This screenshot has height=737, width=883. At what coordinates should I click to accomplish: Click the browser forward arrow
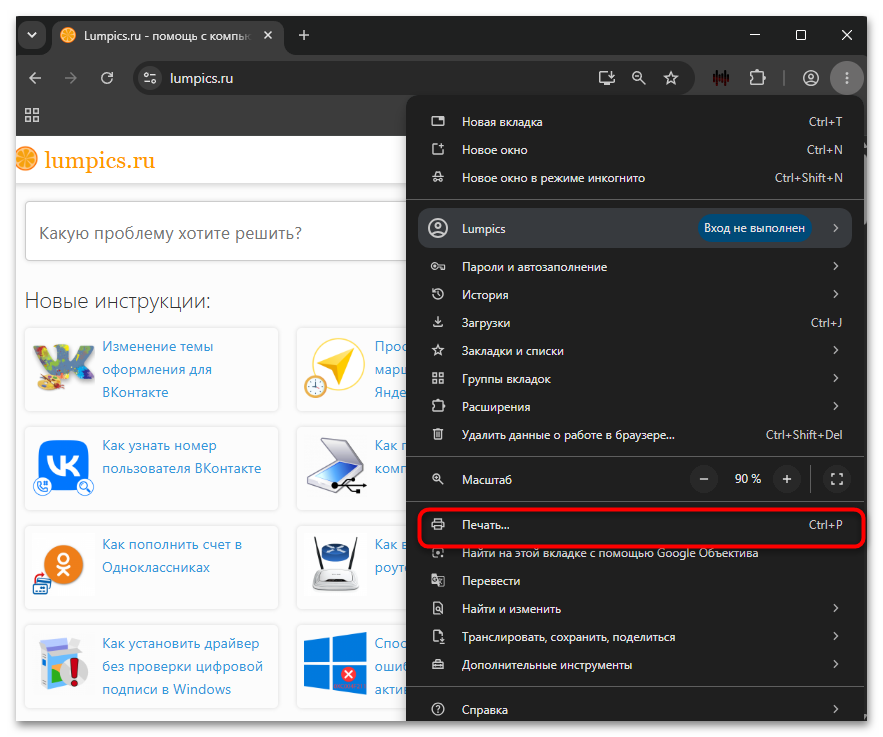point(71,78)
